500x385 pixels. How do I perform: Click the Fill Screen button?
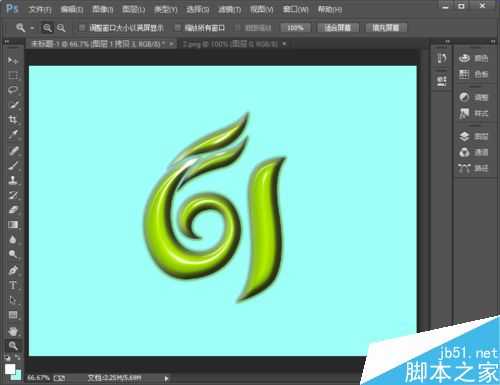tap(386, 28)
